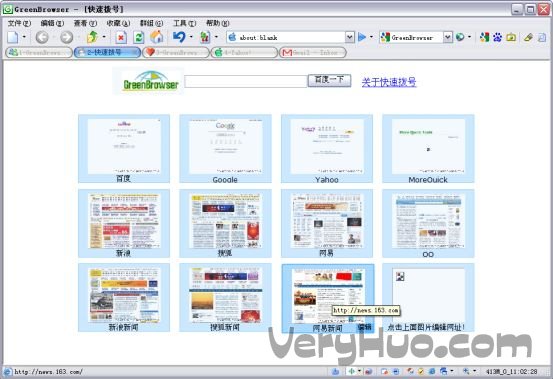This screenshot has height=379, width=553.
Task: Open the 百度 speed dial thumbnail
Action: [x=124, y=146]
